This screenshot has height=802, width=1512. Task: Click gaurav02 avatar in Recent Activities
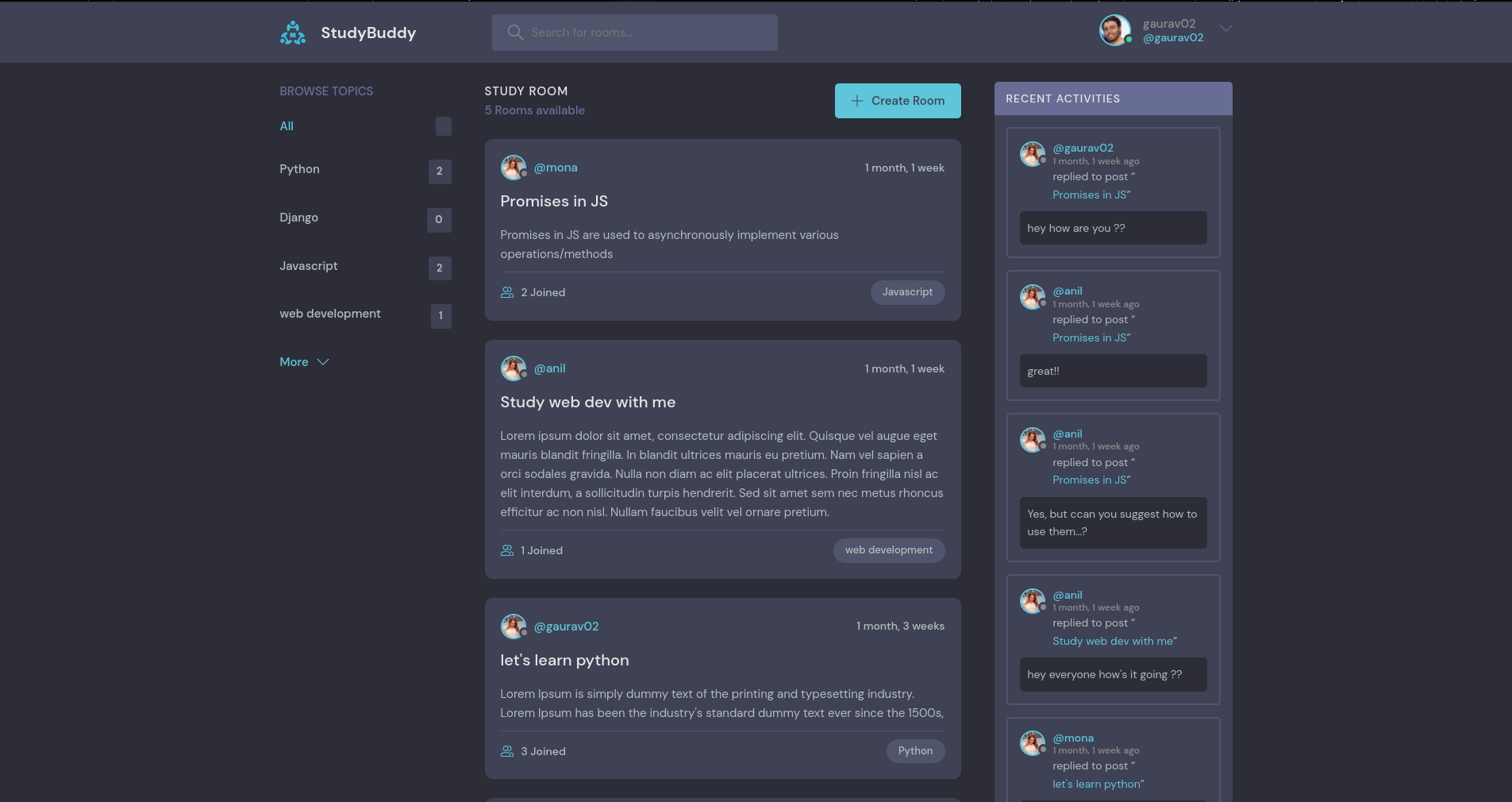point(1032,154)
